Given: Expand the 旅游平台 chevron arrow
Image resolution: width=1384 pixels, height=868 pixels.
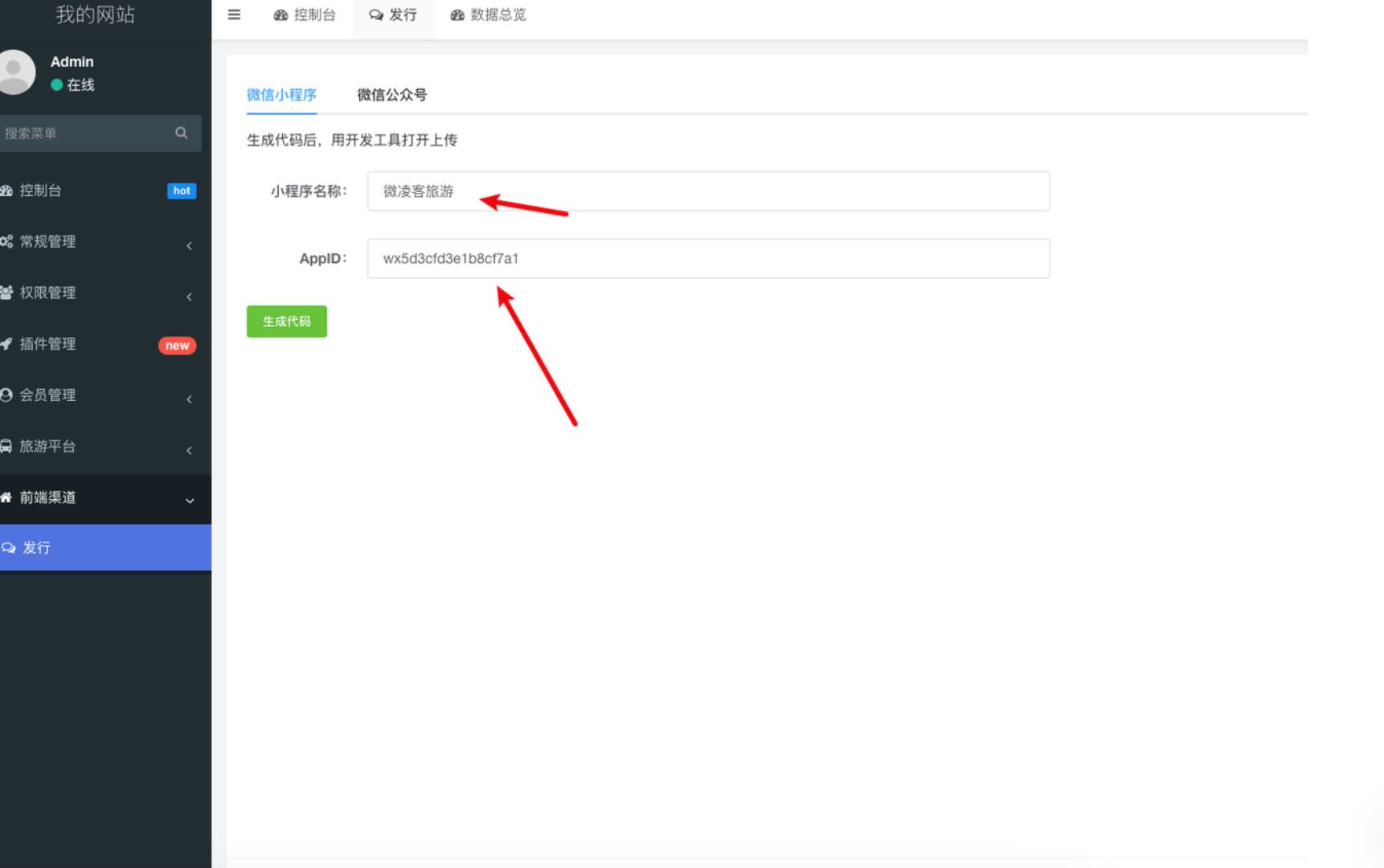Looking at the screenshot, I should (x=190, y=450).
